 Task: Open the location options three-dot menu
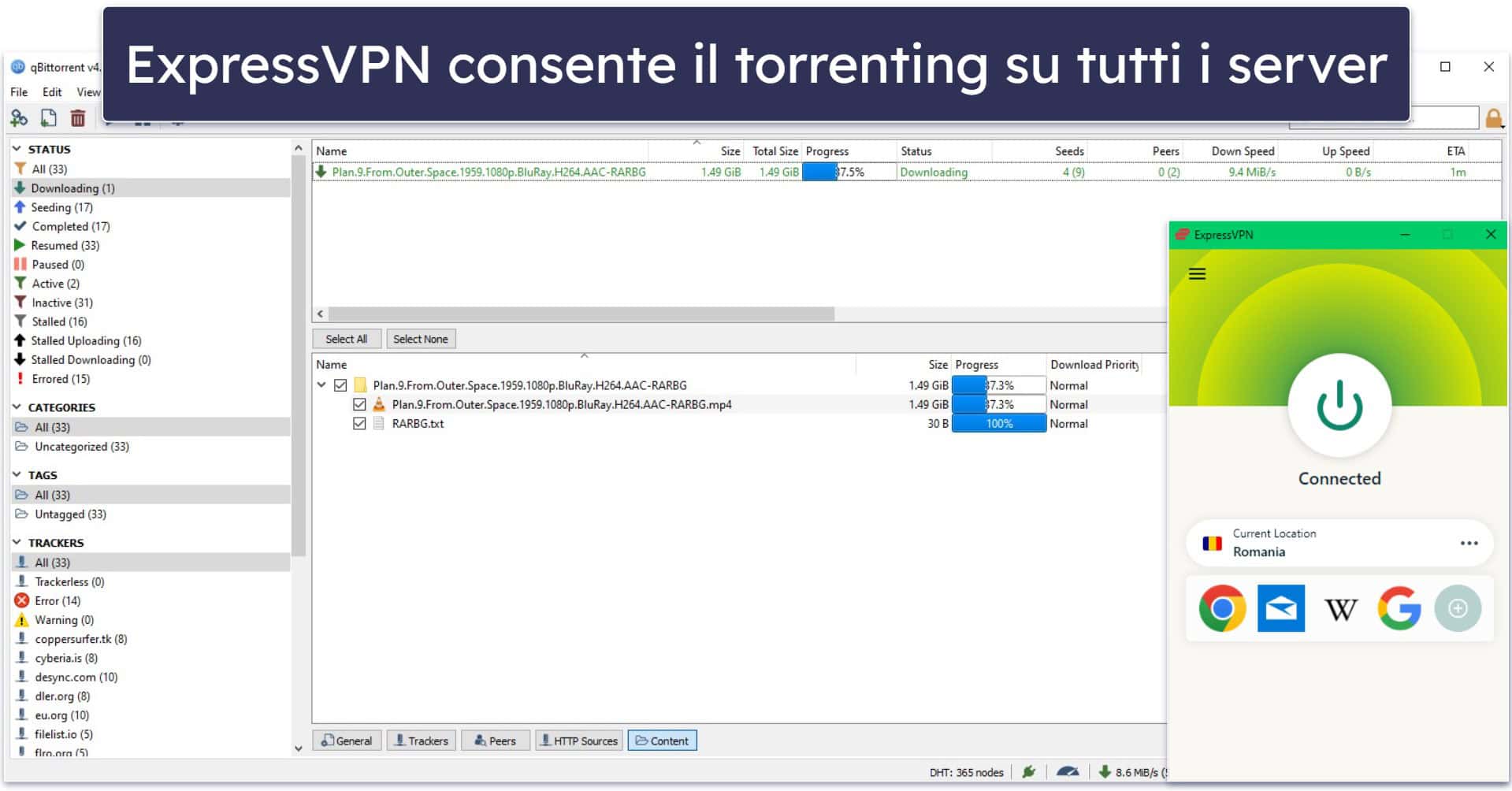[x=1469, y=543]
